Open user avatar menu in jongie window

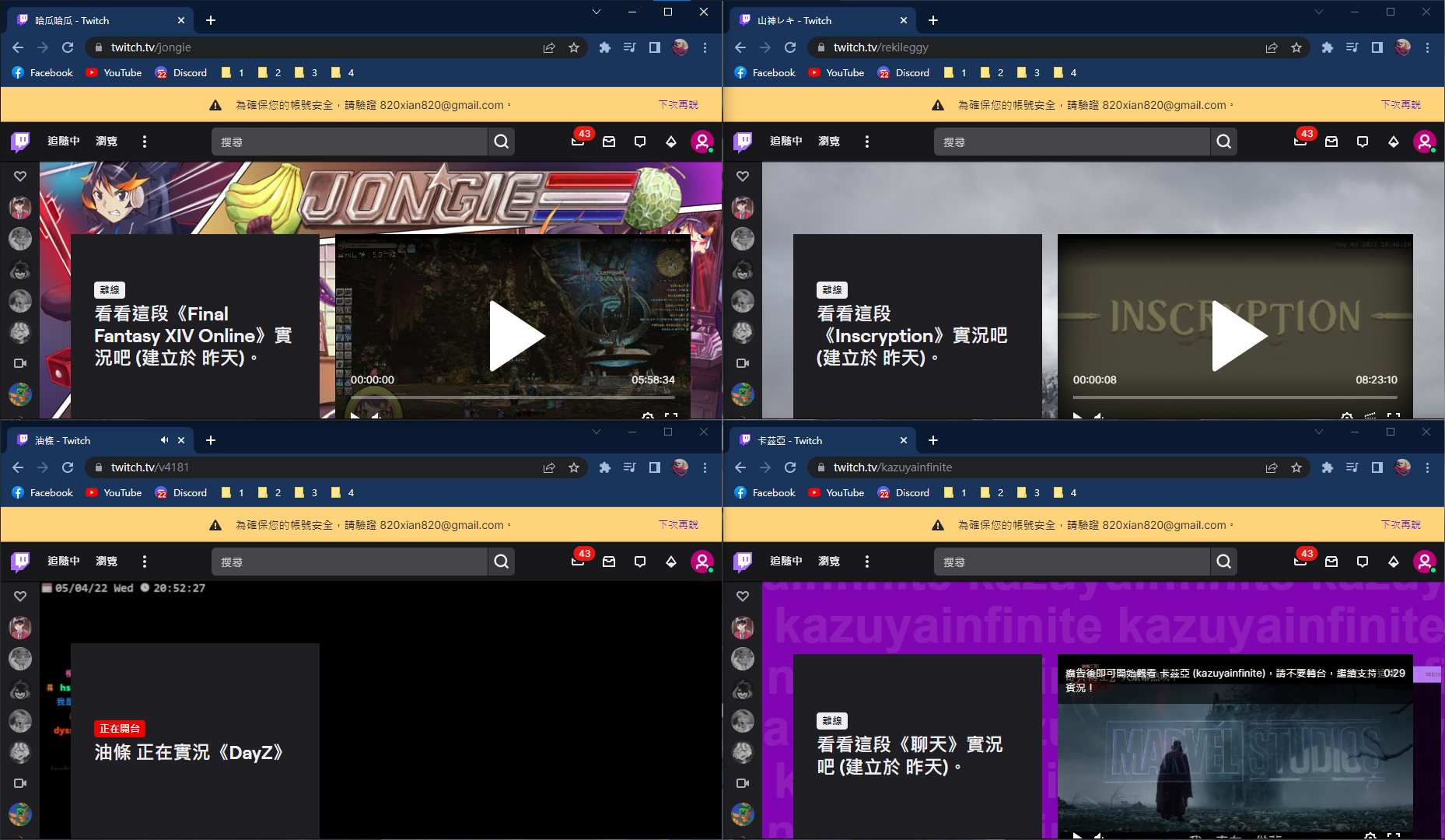[702, 142]
